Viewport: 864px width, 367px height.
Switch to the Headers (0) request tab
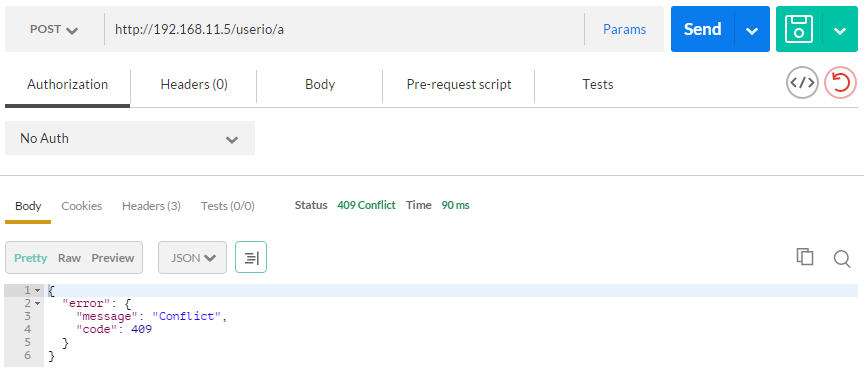[x=194, y=85]
